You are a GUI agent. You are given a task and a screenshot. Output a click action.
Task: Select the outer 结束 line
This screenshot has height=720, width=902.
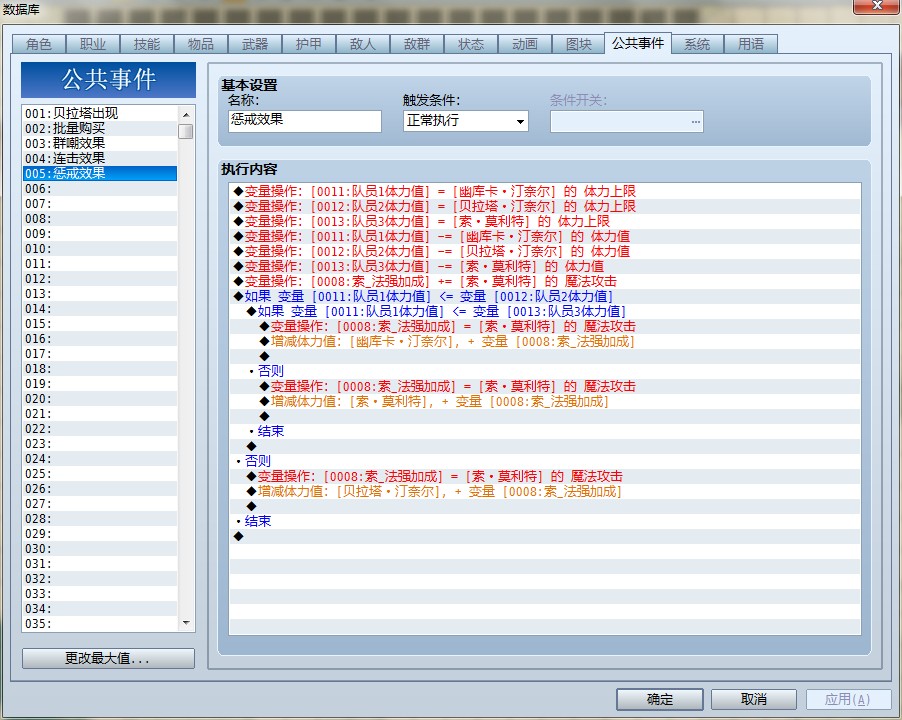tap(545, 521)
